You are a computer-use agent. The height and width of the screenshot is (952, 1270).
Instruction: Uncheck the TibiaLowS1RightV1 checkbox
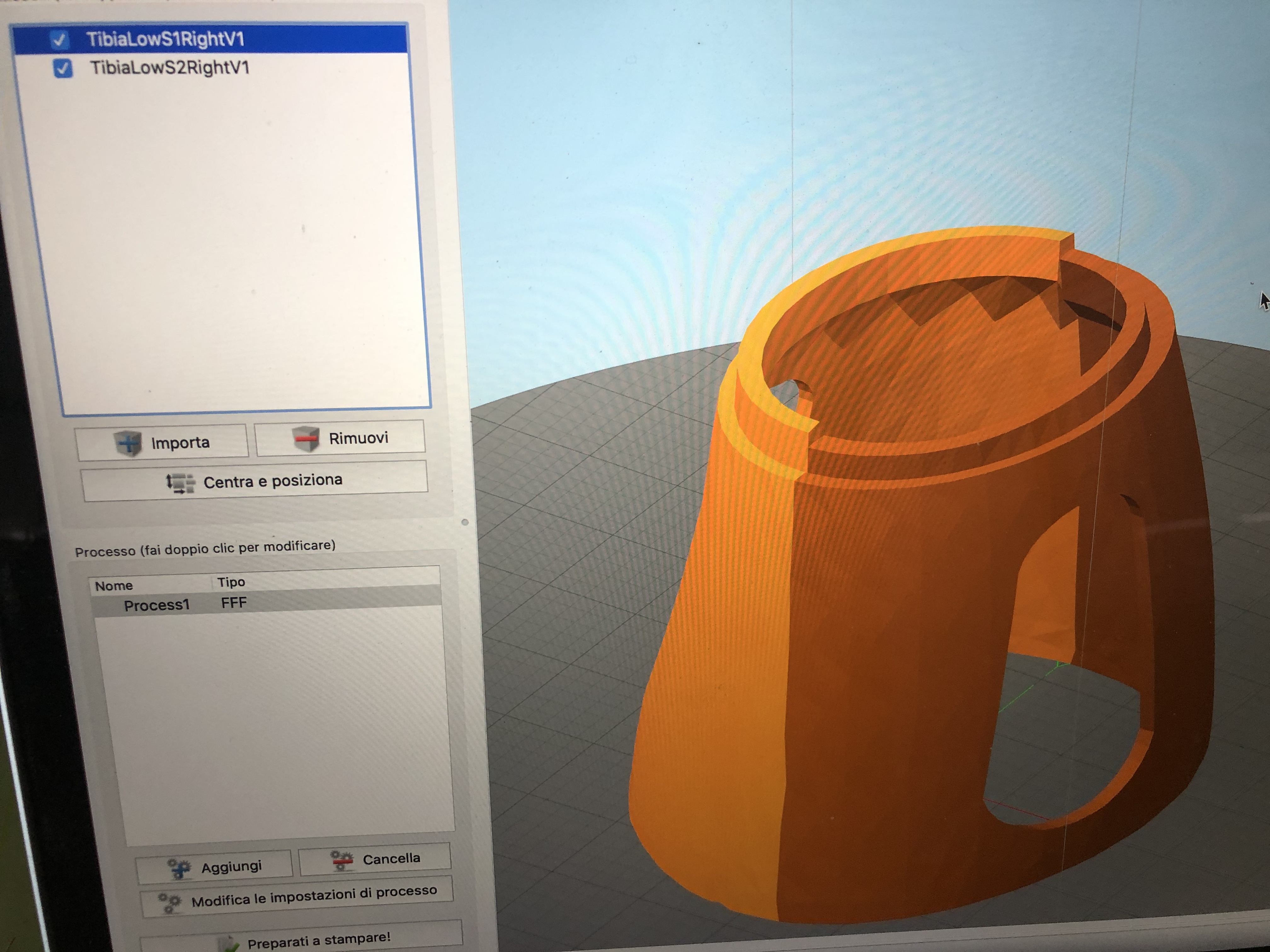[x=60, y=40]
